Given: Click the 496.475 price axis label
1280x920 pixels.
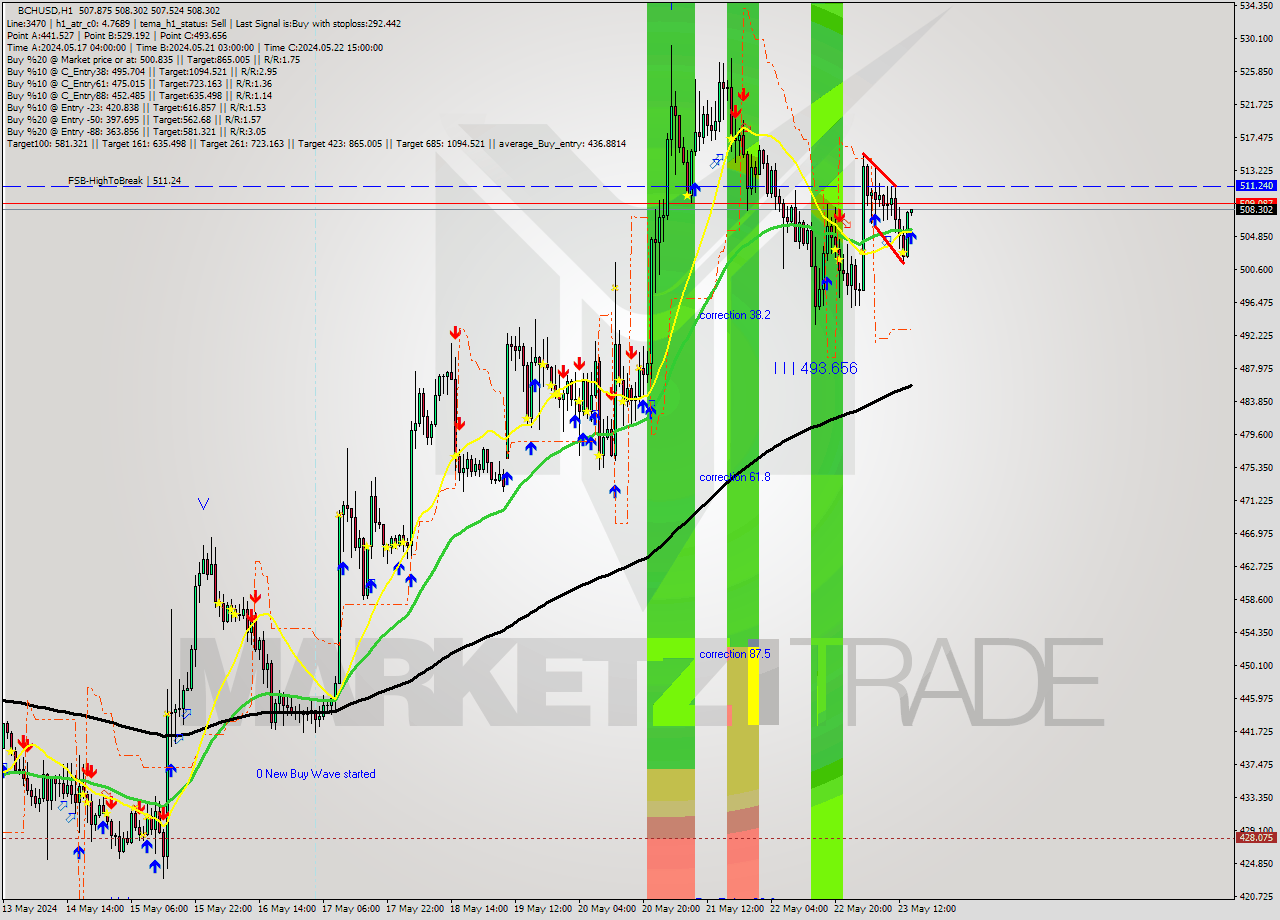Looking at the screenshot, I should (1255, 302).
